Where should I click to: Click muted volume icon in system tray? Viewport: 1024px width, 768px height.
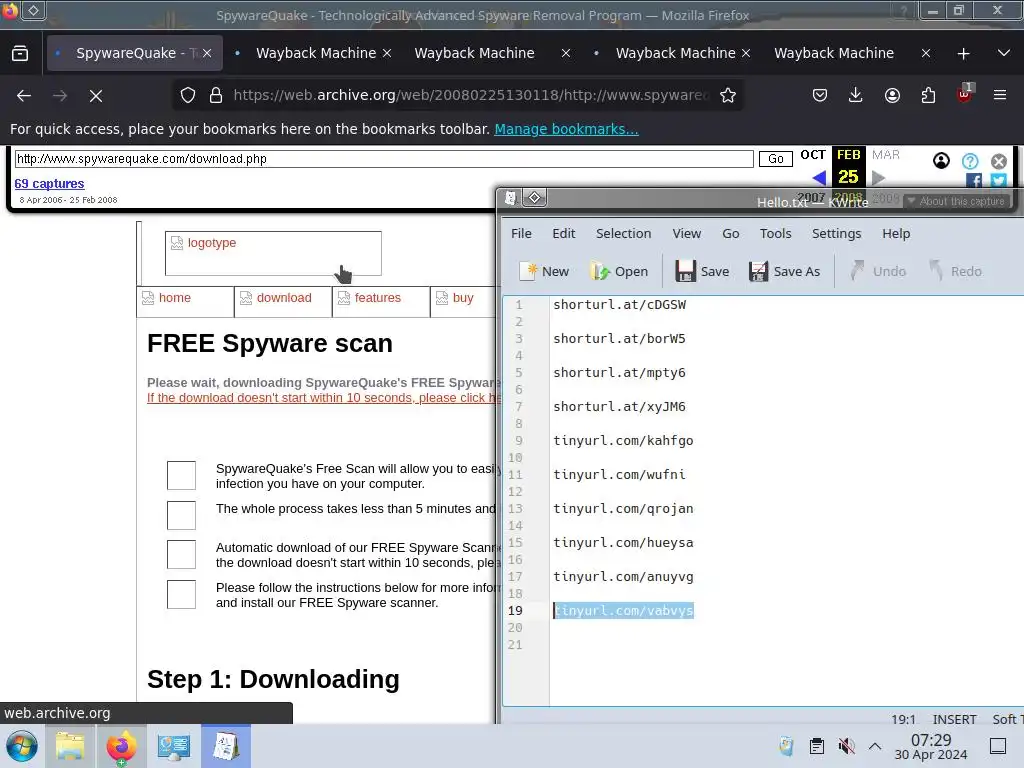pos(846,746)
